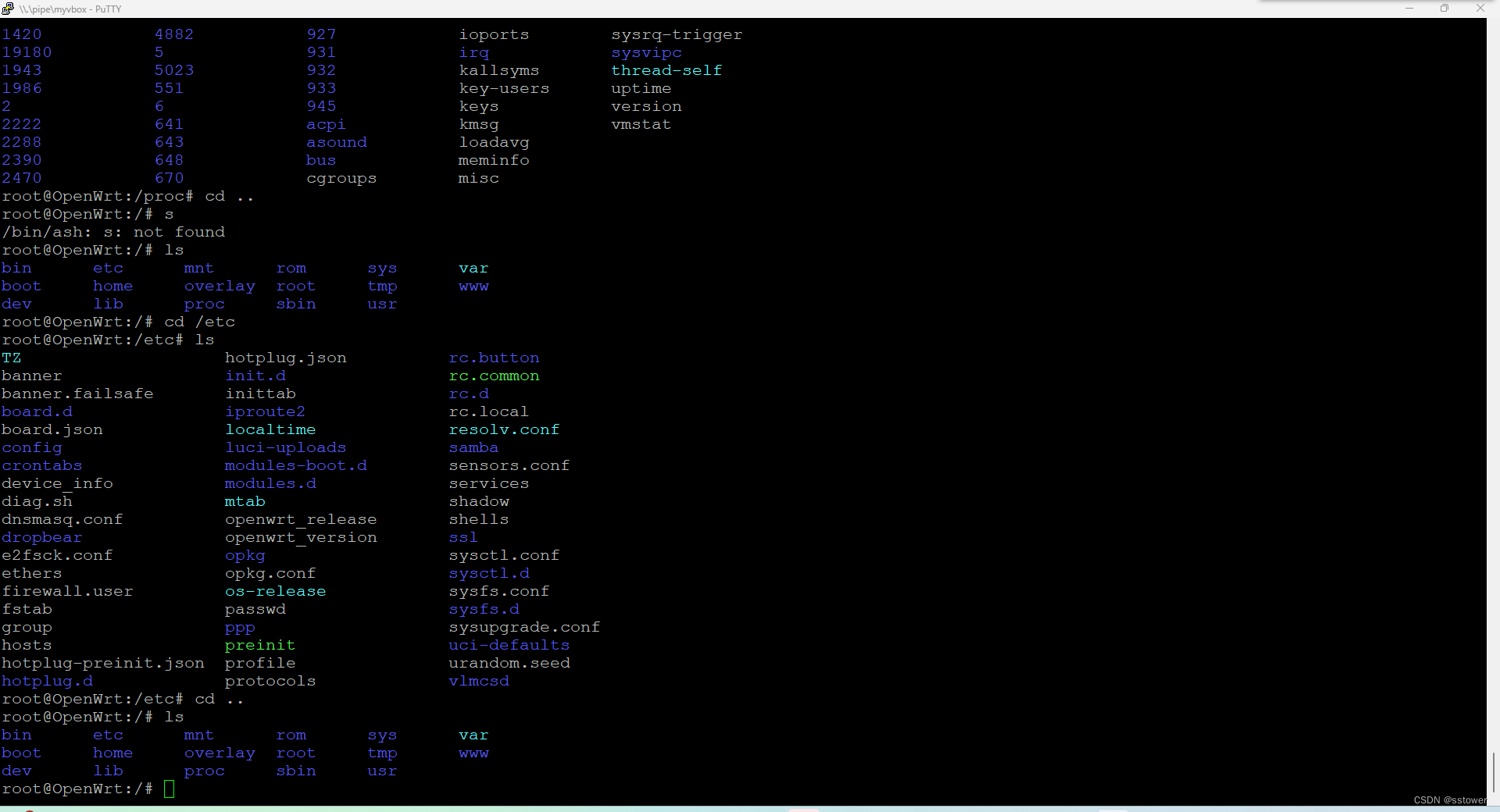Viewport: 1500px width, 812px height.
Task: Click 'thread-self' entry
Action: coord(666,70)
